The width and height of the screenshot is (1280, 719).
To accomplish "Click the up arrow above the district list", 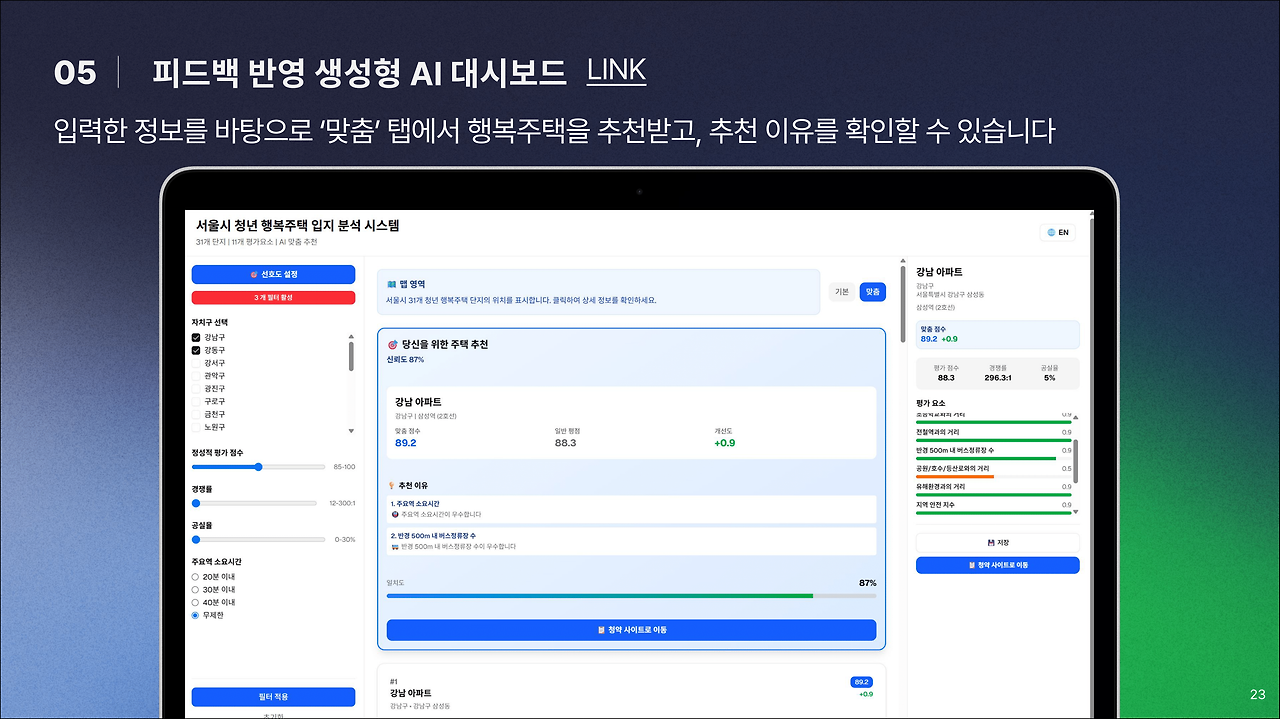I will point(352,337).
